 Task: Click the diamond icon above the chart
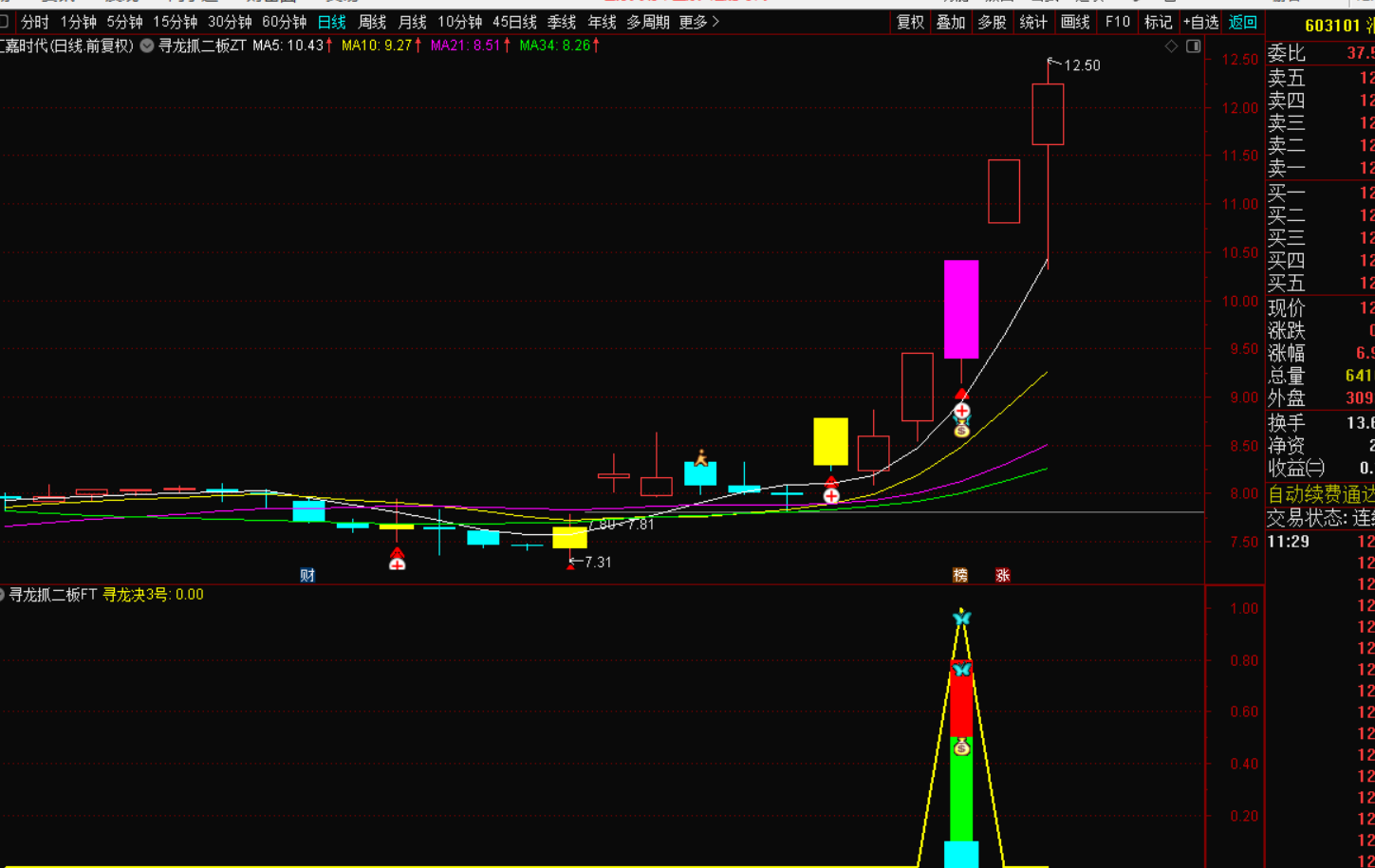click(x=1171, y=46)
